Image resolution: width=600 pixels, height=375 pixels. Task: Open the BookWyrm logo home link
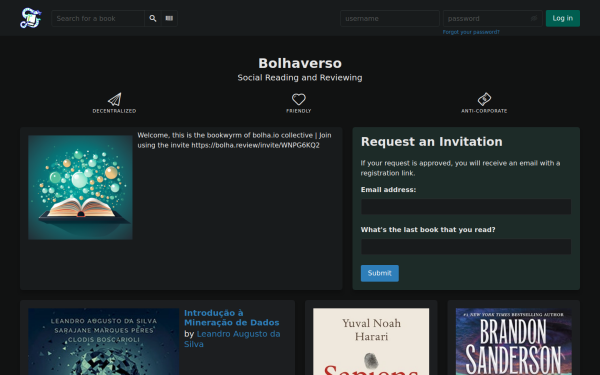(x=31, y=18)
